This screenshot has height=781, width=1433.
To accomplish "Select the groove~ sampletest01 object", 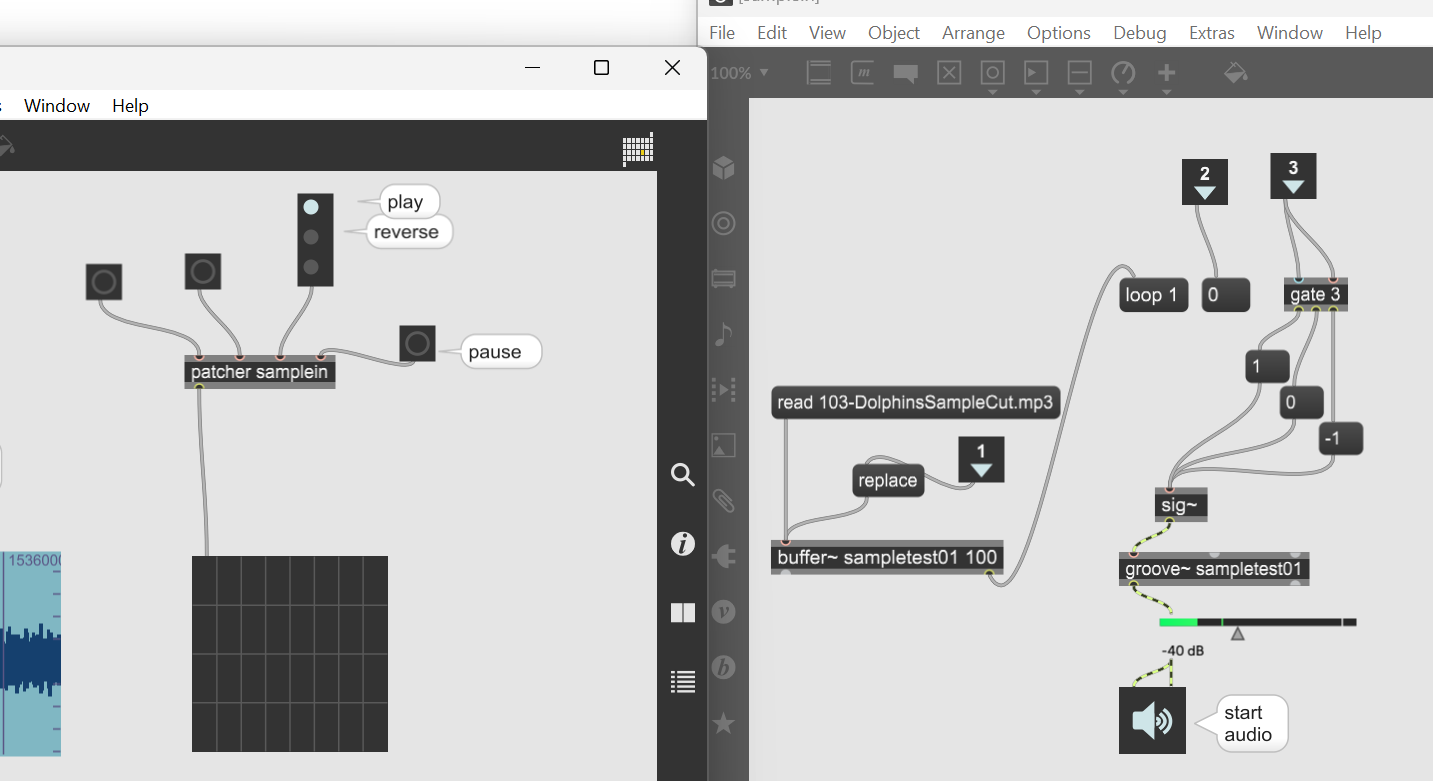I will tap(1214, 570).
